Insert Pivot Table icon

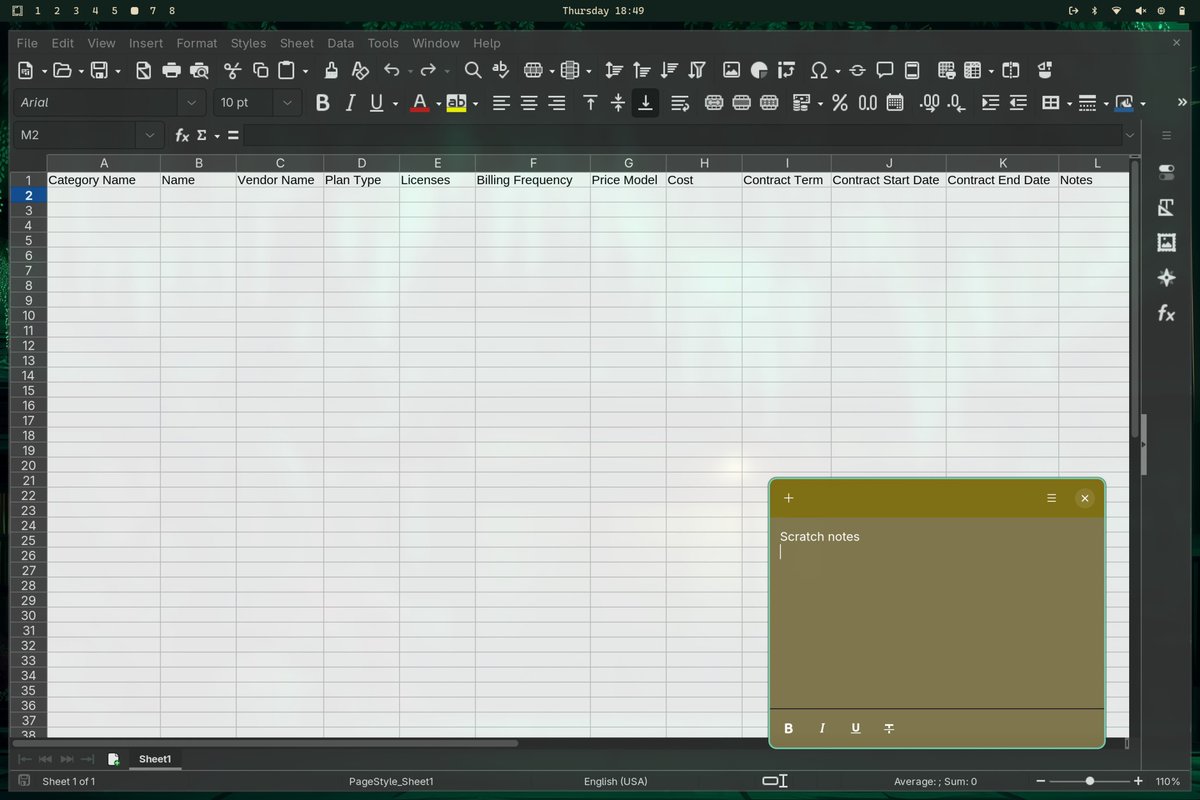pos(787,70)
